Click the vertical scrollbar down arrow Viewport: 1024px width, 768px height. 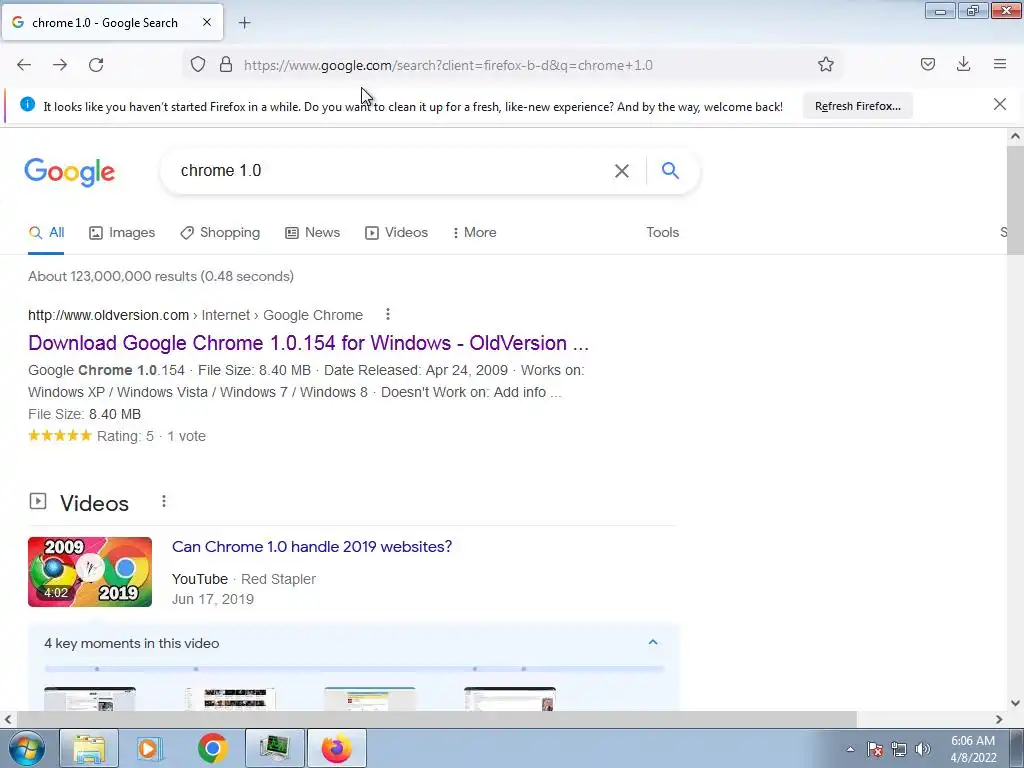pos(1015,703)
